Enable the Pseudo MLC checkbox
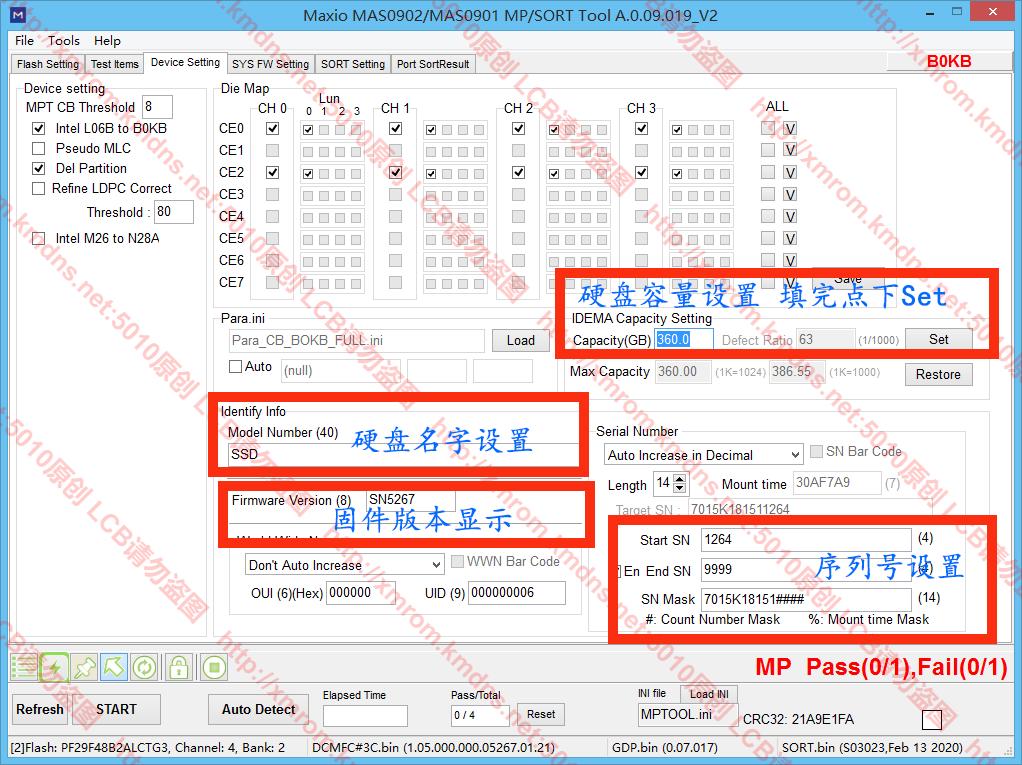Viewport: 1022px width, 765px height. tap(39, 149)
